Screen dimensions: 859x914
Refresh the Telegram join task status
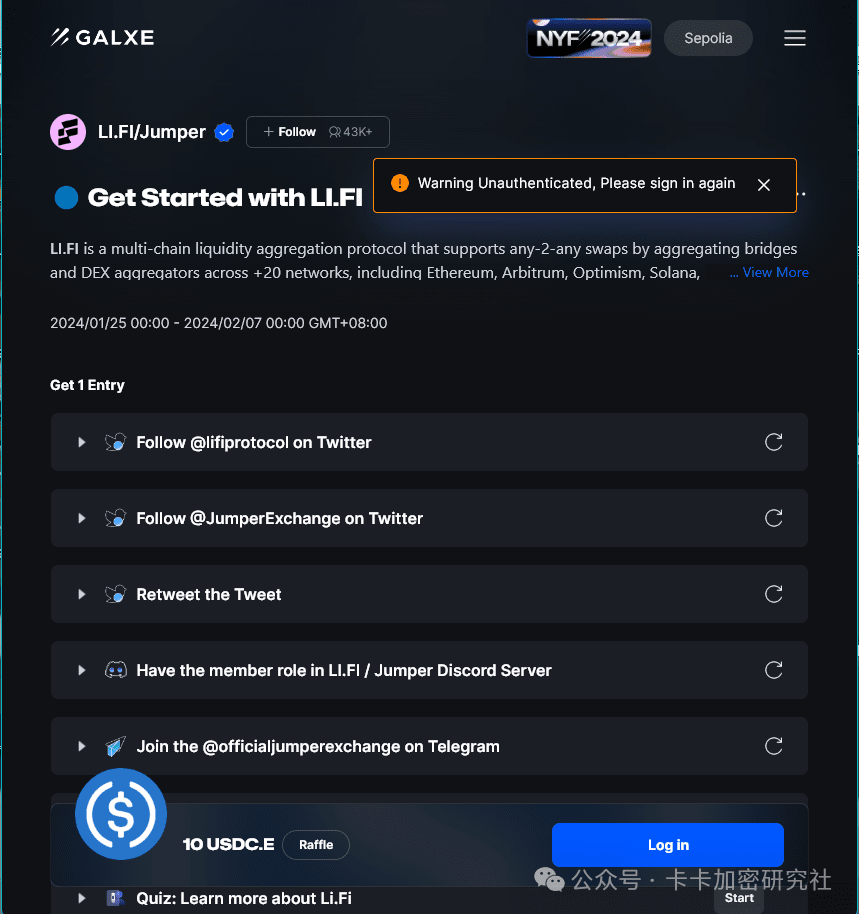[773, 746]
